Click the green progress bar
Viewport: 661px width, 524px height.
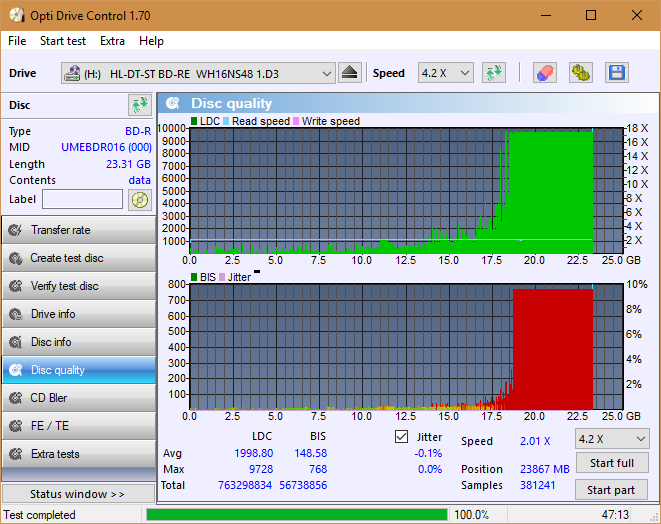click(x=296, y=515)
